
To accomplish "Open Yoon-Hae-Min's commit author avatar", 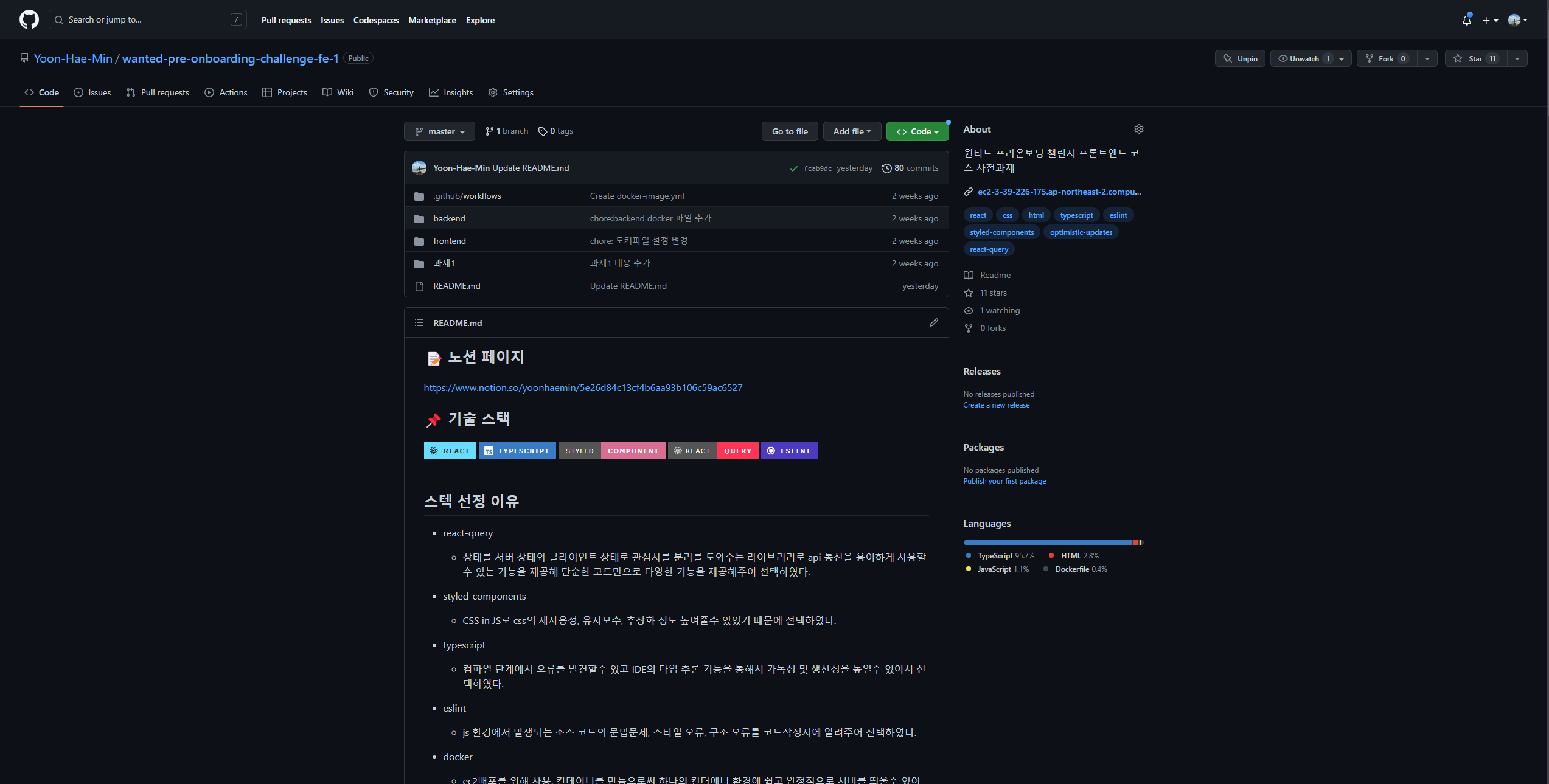I will pyautogui.click(x=419, y=168).
